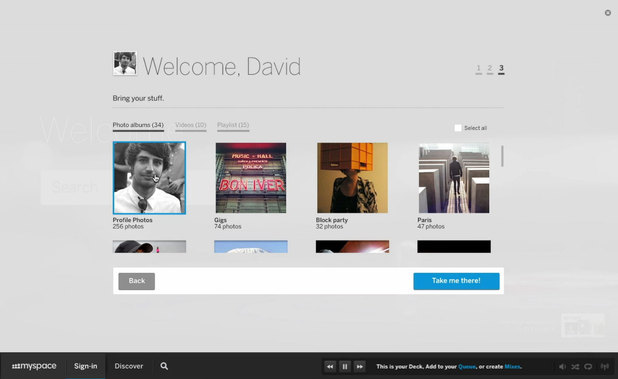Check the Select all checkbox

pyautogui.click(x=458, y=128)
